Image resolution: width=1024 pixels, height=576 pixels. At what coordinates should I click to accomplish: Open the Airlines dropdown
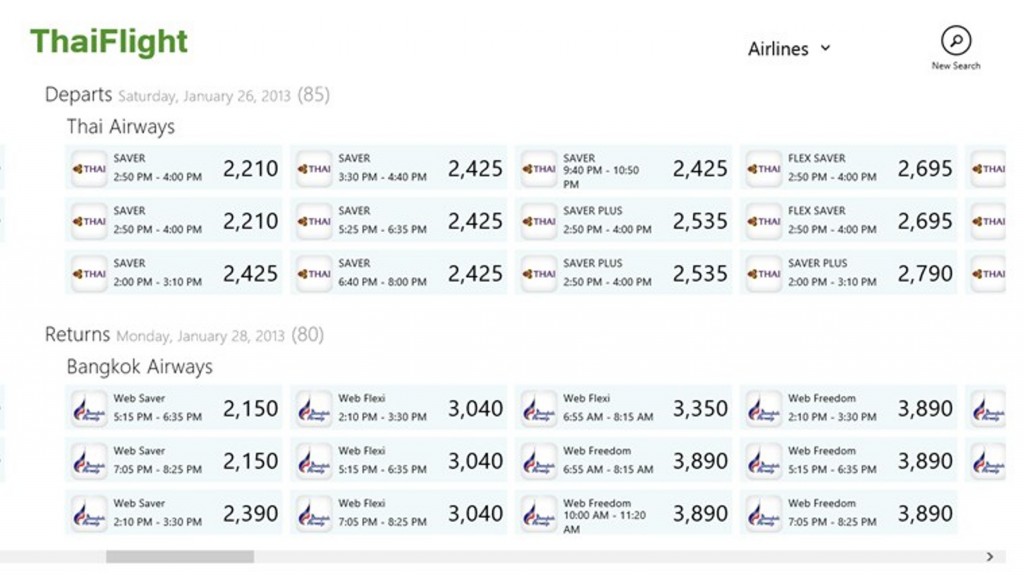(789, 49)
